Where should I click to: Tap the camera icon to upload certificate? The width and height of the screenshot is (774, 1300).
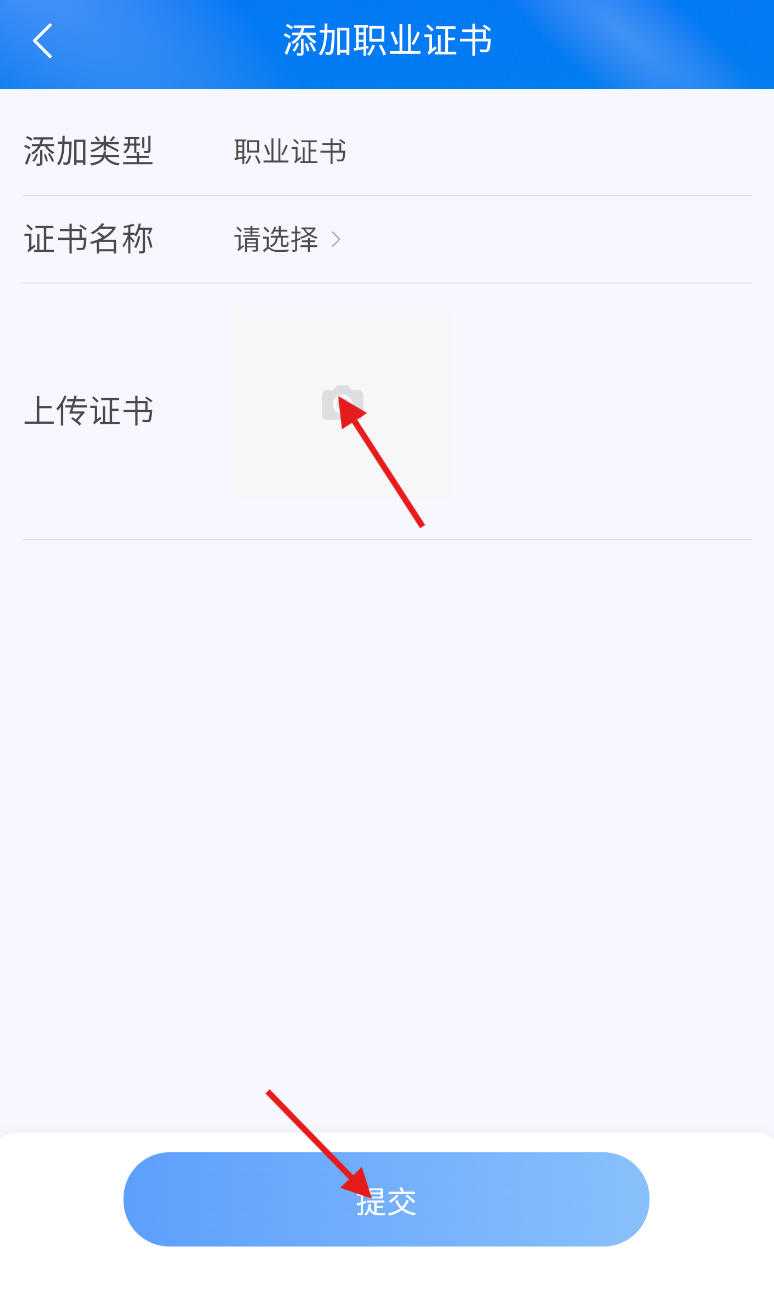point(342,403)
